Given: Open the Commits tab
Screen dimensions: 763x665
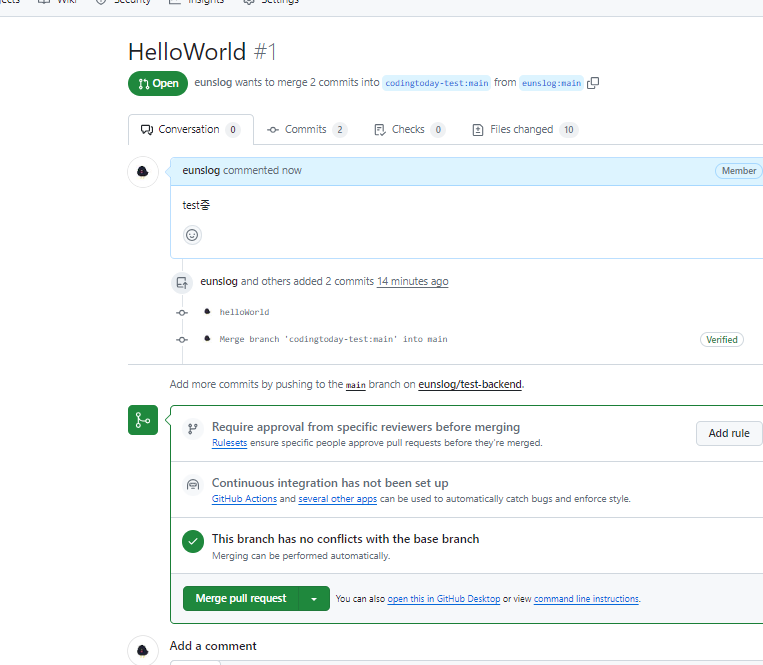Looking at the screenshot, I should click(x=307, y=129).
